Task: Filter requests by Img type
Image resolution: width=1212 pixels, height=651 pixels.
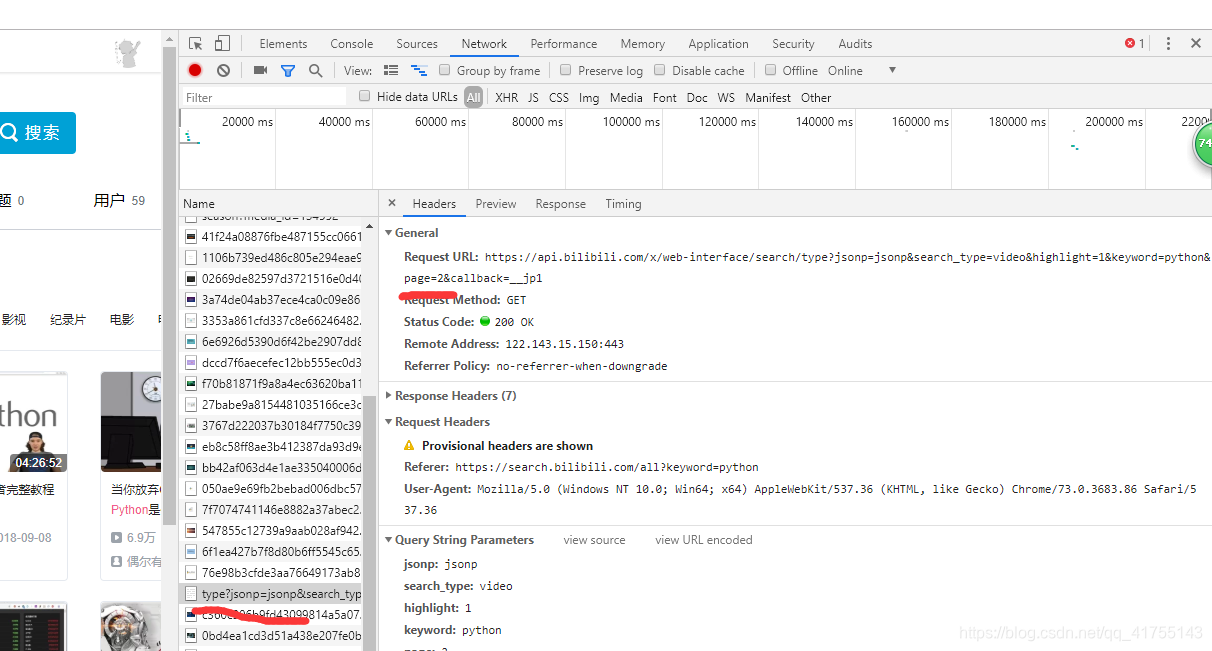Action: (589, 97)
